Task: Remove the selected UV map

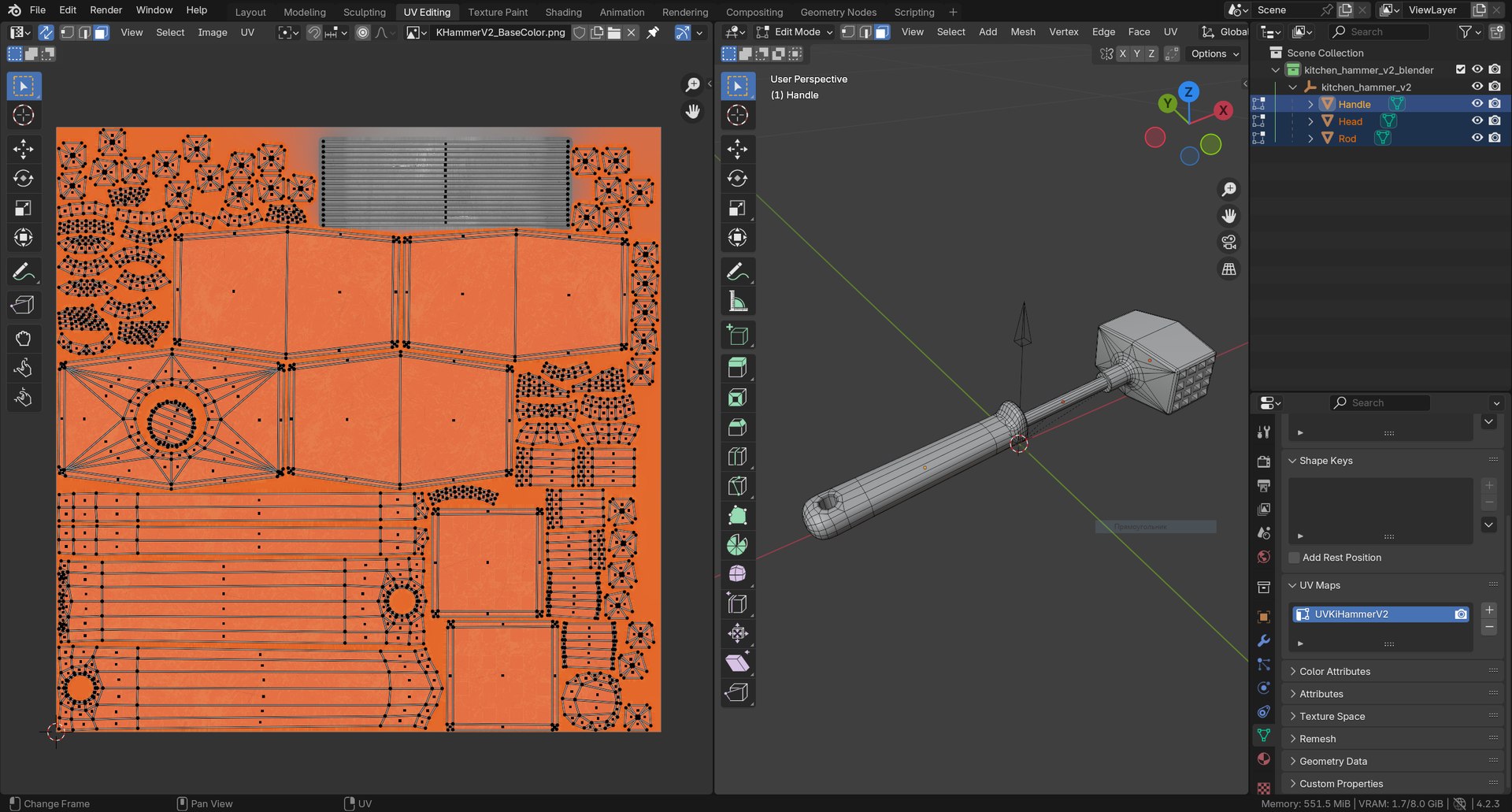Action: pyautogui.click(x=1489, y=628)
